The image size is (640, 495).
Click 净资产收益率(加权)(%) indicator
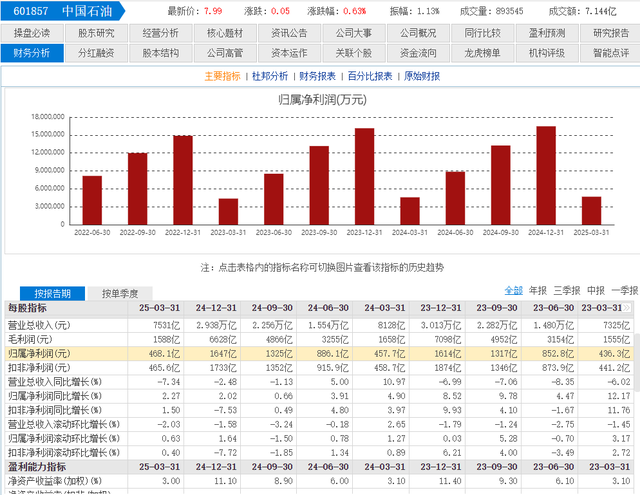point(55,481)
